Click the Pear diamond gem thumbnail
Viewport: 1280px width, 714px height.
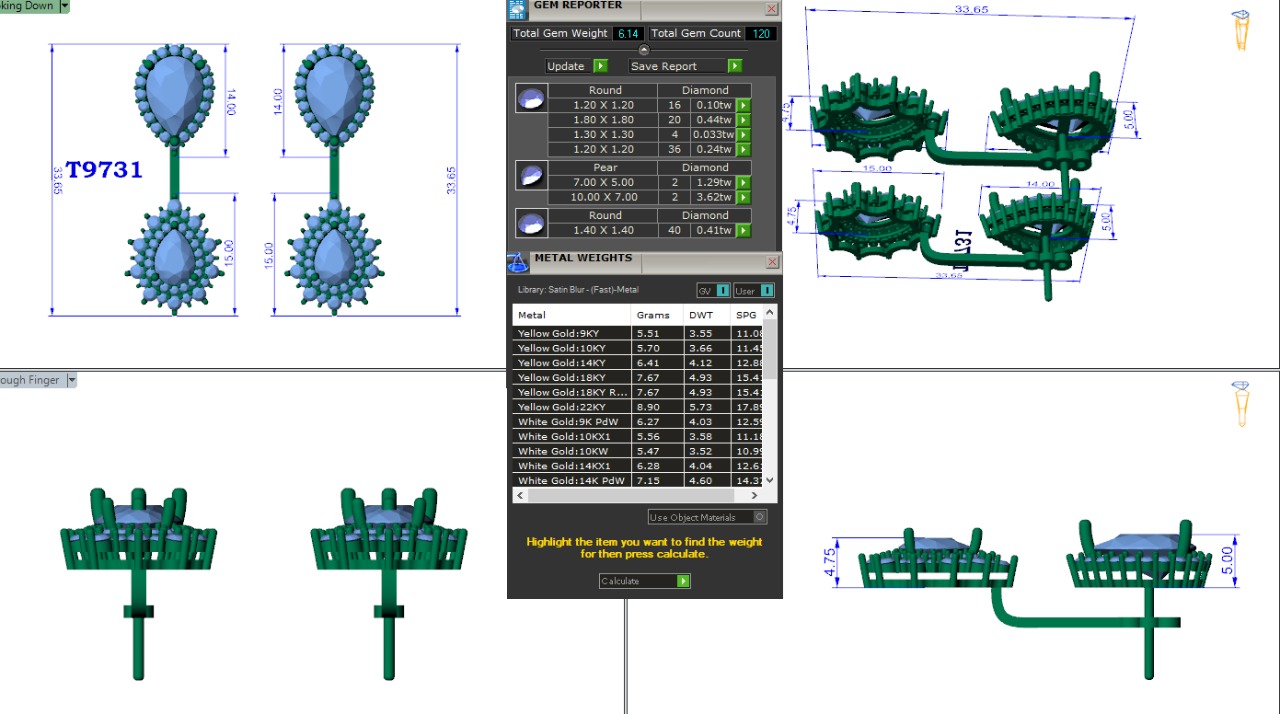(x=531, y=175)
